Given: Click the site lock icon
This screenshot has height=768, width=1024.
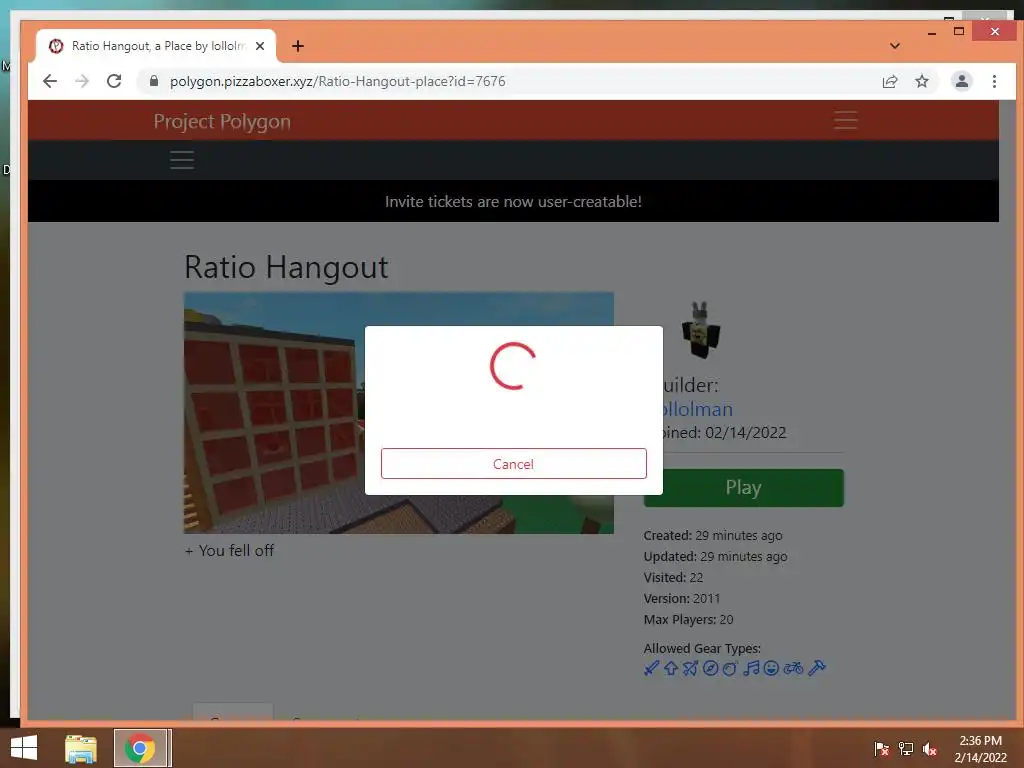Looking at the screenshot, I should click(x=153, y=81).
